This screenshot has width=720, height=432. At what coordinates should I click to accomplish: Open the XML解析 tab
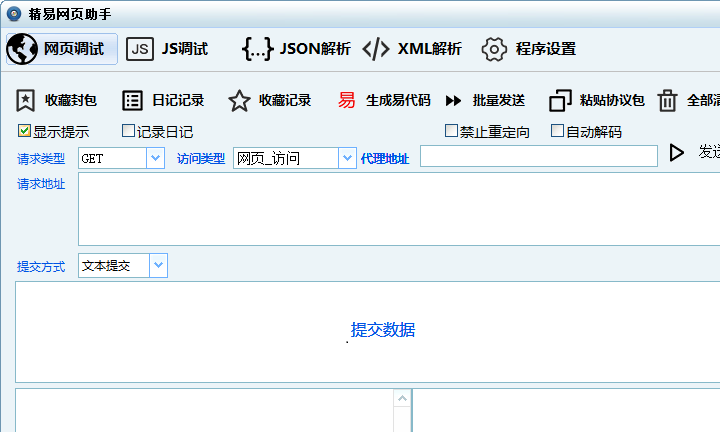click(x=412, y=49)
